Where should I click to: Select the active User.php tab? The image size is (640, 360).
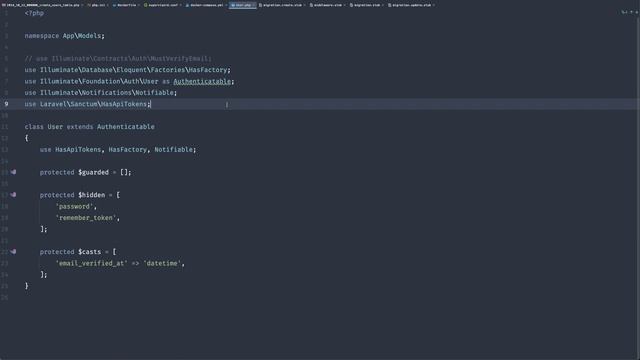pyautogui.click(x=242, y=5)
